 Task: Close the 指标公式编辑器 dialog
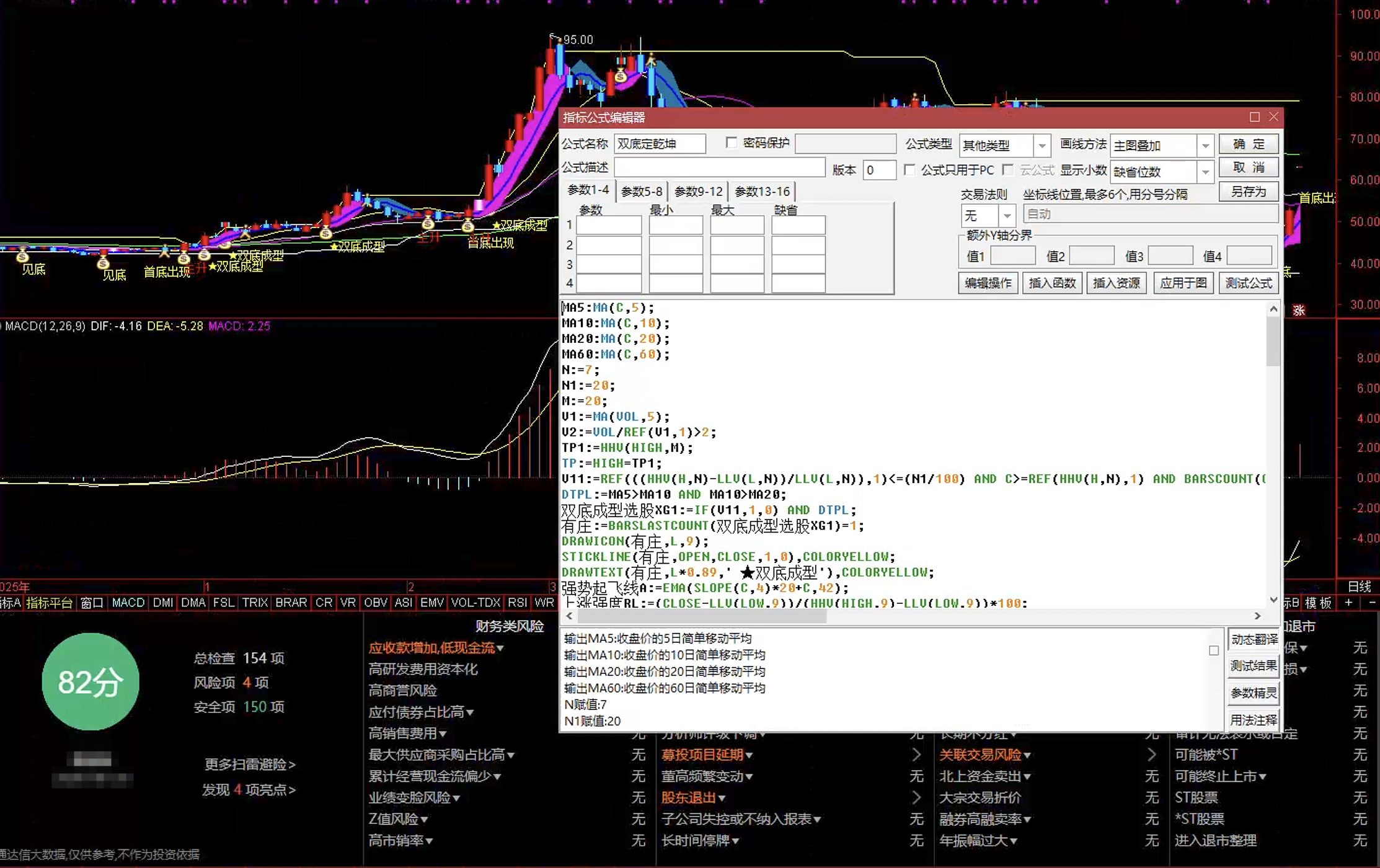1273,117
